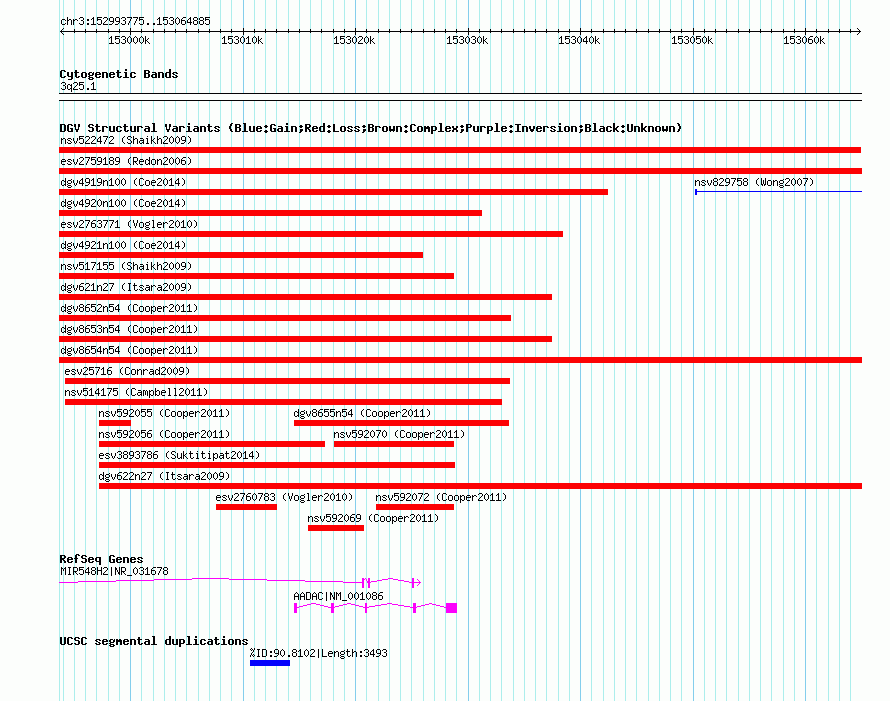
Task: Open the dgv8652n54 (Cooper2011) label
Action: (129, 308)
